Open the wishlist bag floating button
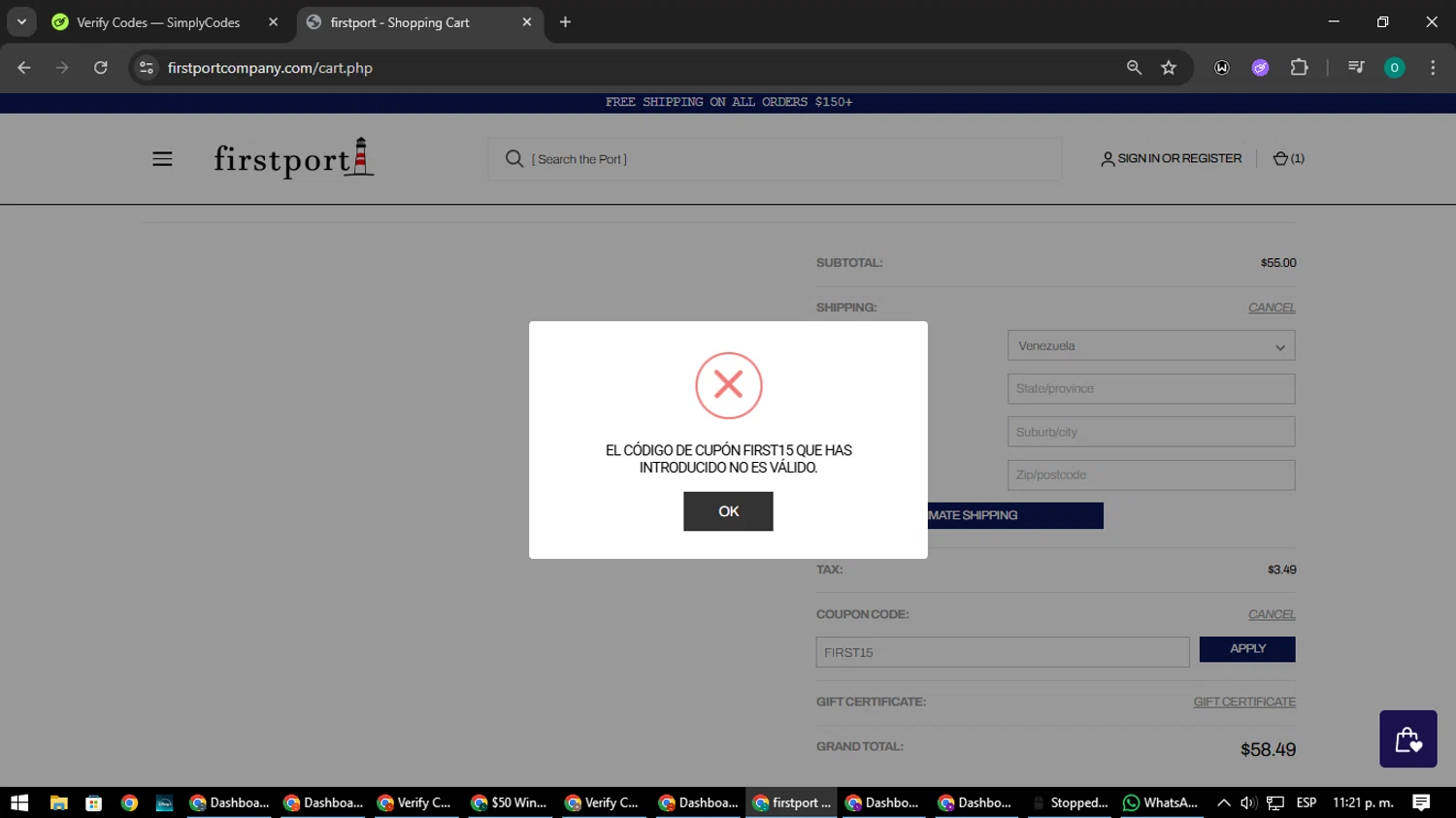This screenshot has width=1456, height=818. pyautogui.click(x=1408, y=739)
